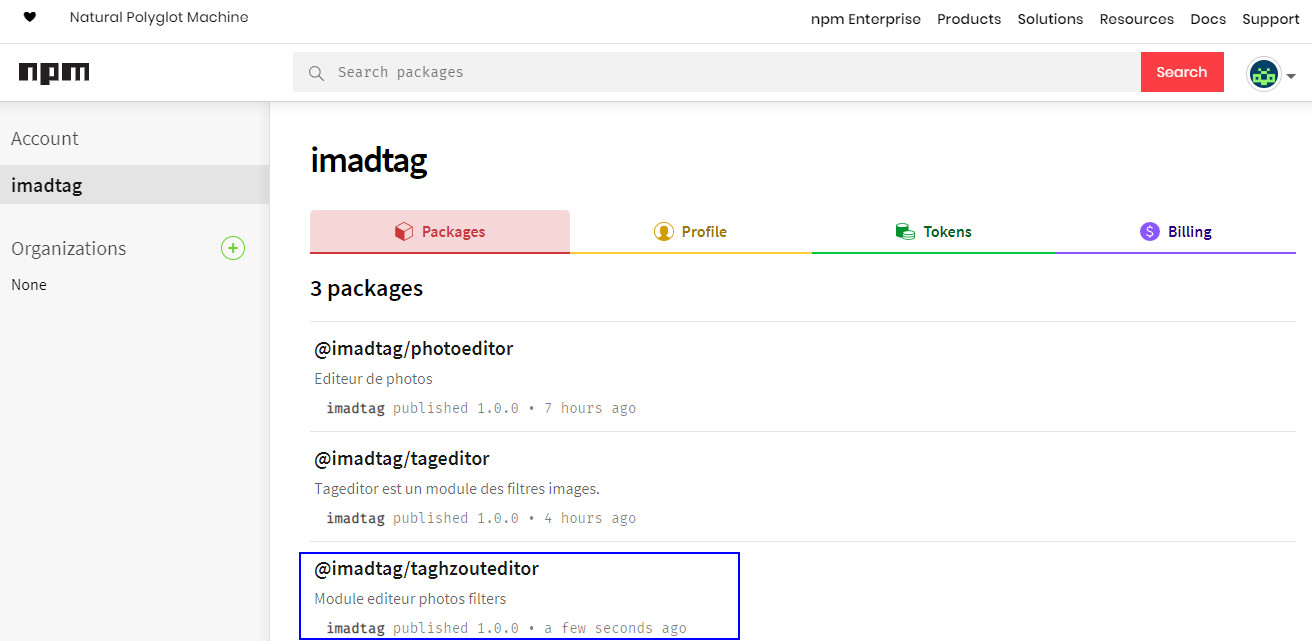Select imadtag in the account sidebar

(134, 185)
